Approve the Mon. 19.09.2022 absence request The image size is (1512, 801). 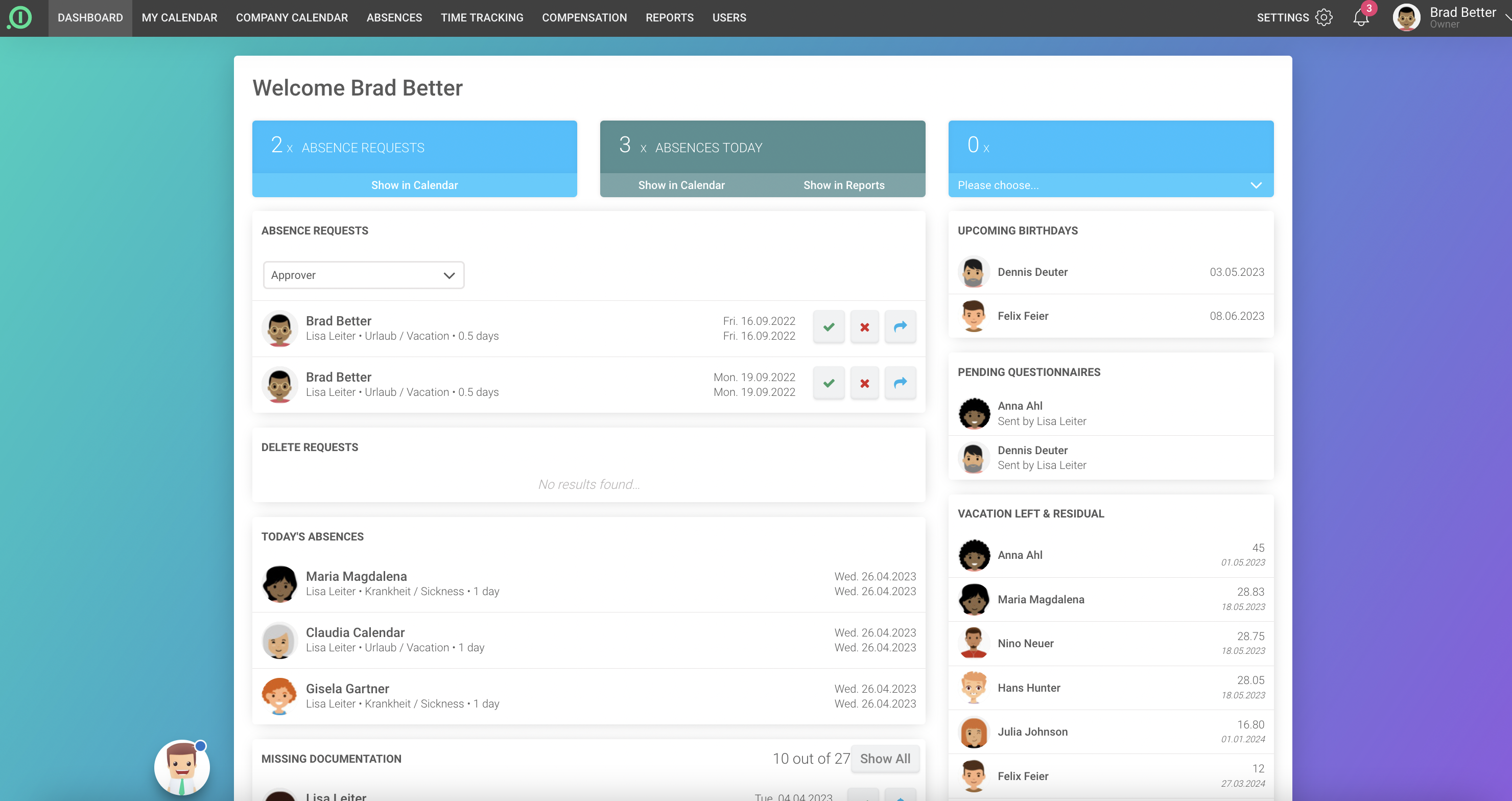pos(828,384)
